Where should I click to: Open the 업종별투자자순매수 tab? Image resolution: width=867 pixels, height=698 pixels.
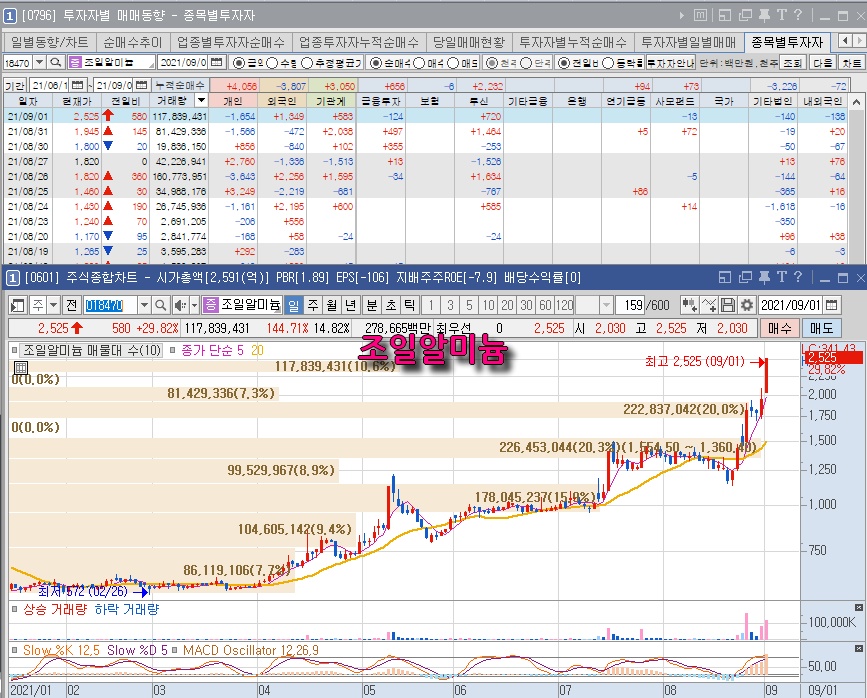click(x=231, y=42)
